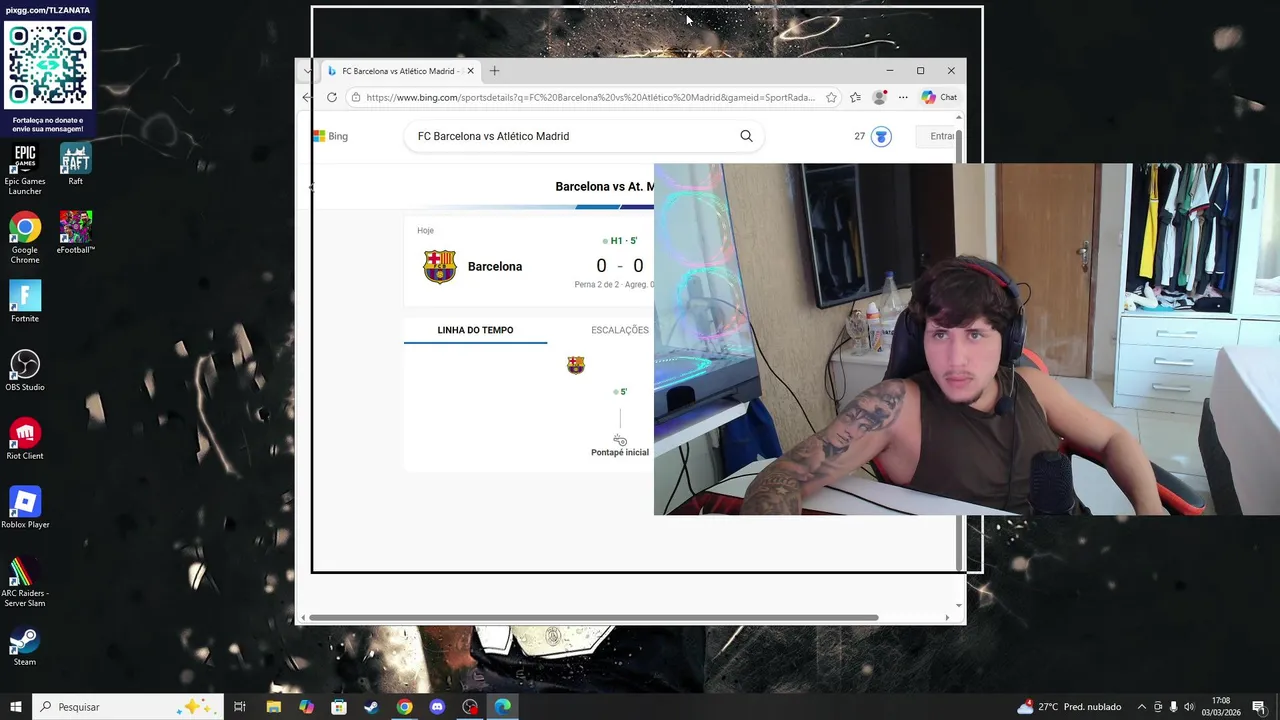The width and height of the screenshot is (1280, 720).
Task: Open Discord from the taskbar
Action: coord(437,707)
